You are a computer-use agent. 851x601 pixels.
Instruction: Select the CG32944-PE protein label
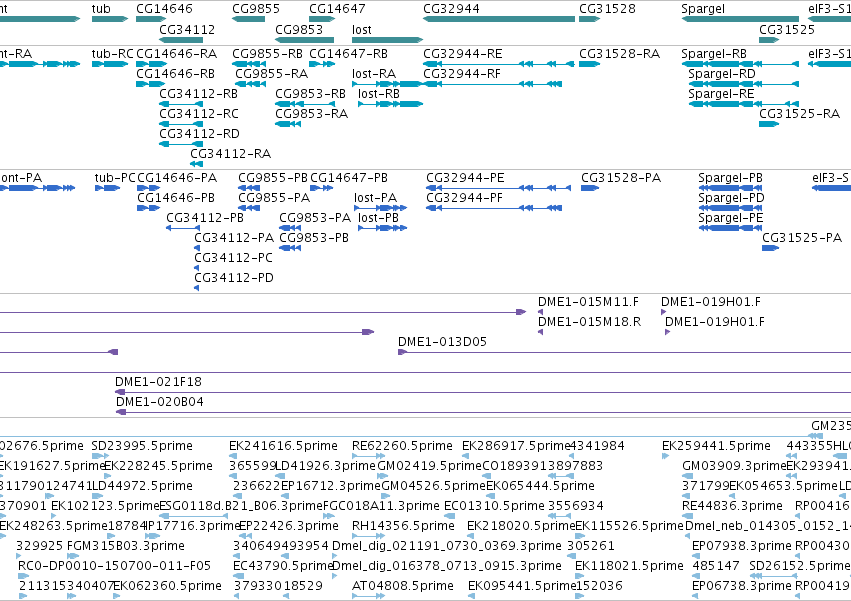465,178
